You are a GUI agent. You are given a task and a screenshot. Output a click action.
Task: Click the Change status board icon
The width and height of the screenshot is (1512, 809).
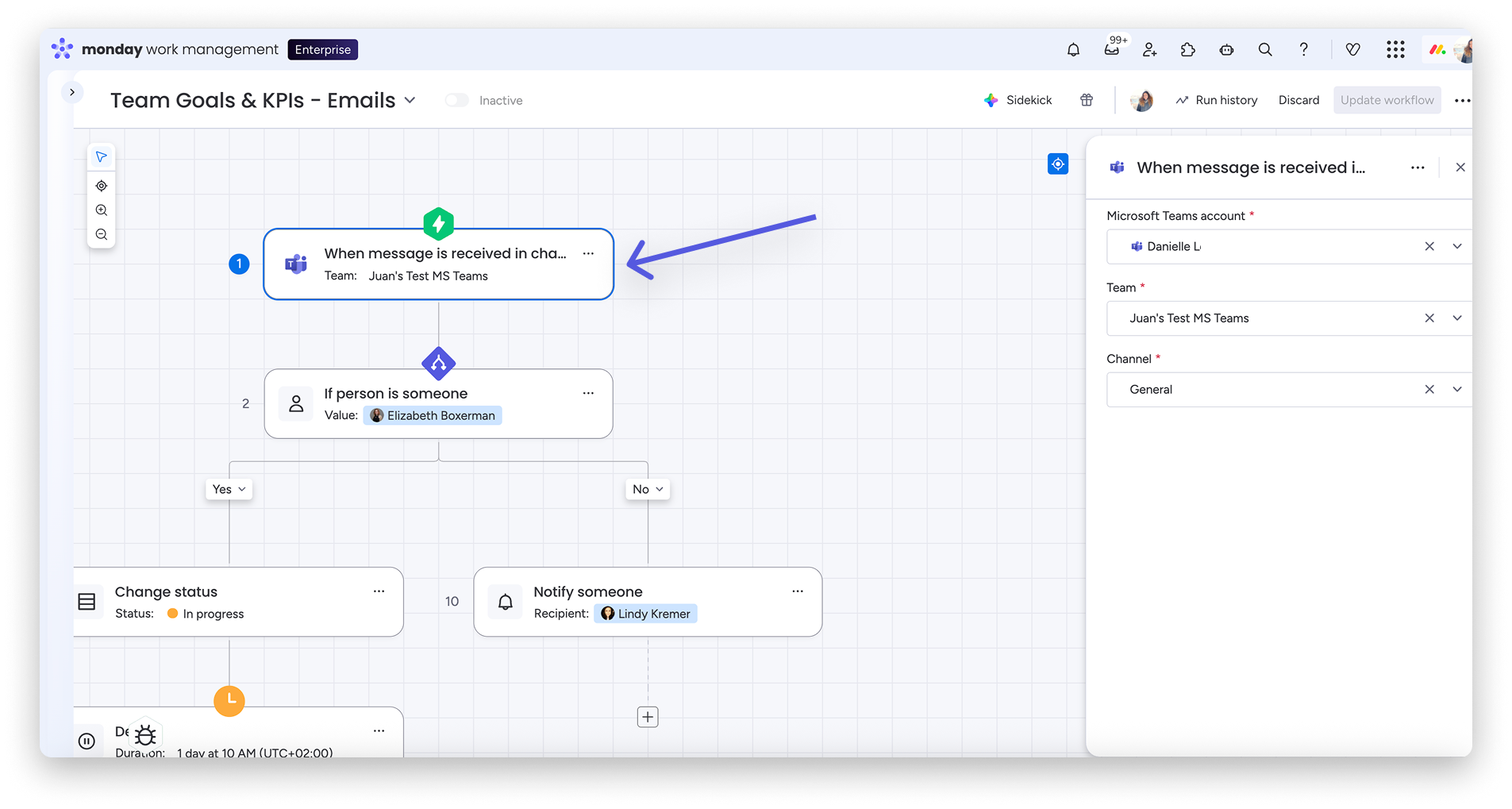click(x=87, y=602)
